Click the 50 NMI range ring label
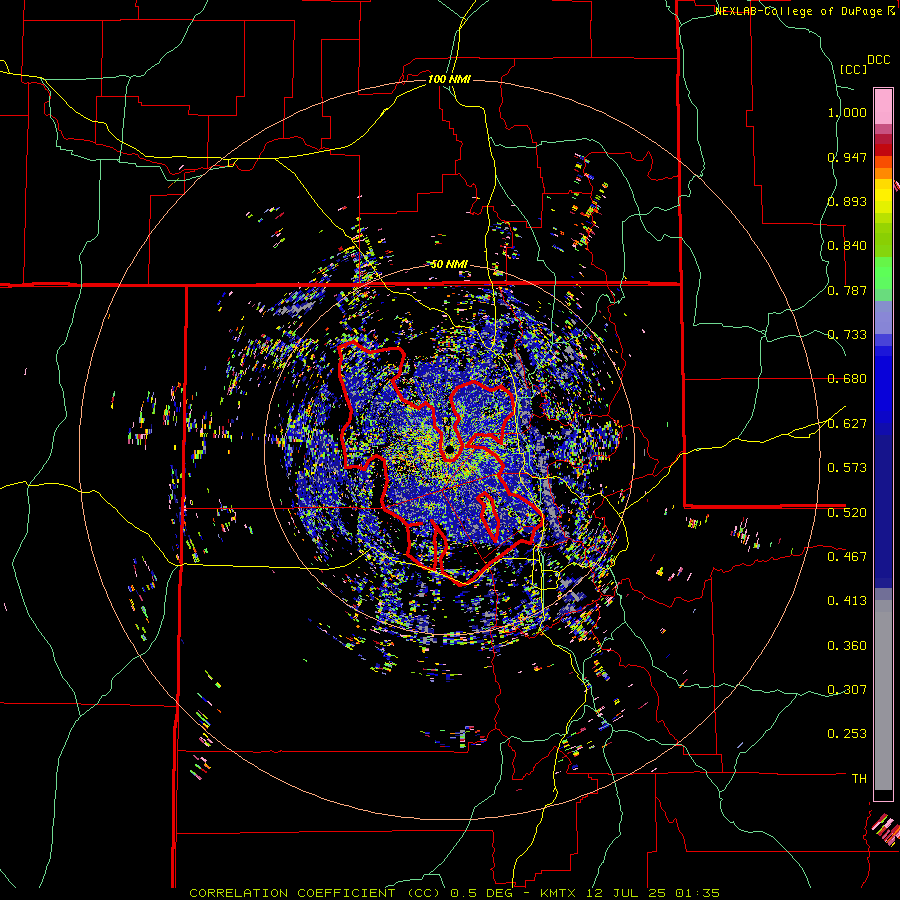 point(449,264)
